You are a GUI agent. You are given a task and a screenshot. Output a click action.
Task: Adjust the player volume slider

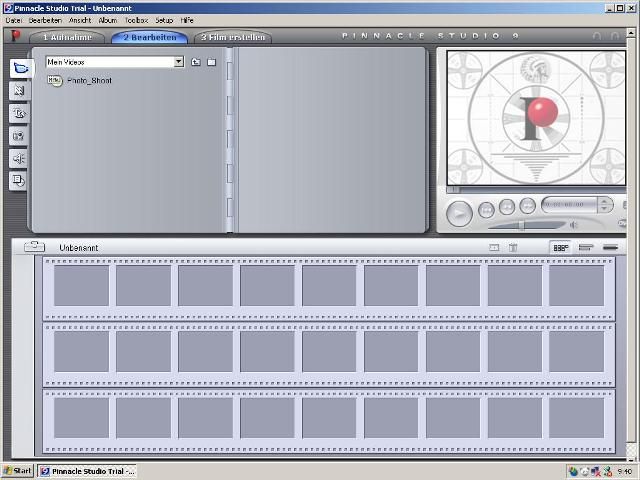click(x=524, y=225)
